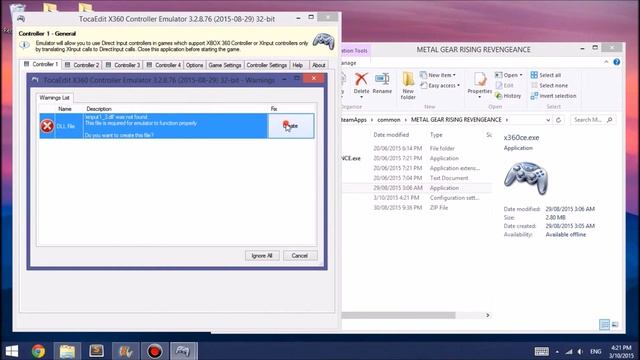Click the horizontal scrollbar in Explorer file list
This screenshot has height=360, width=640.
pos(398,315)
